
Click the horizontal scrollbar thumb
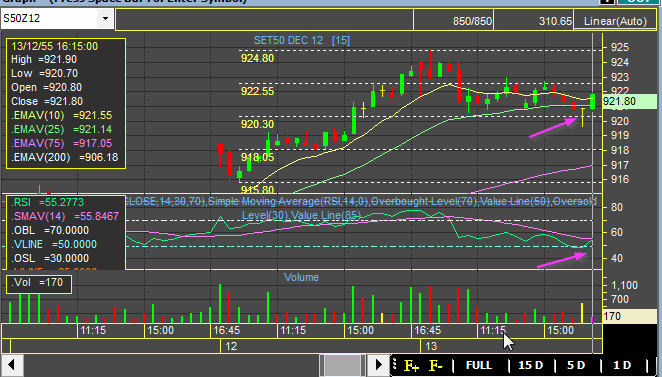coord(342,365)
